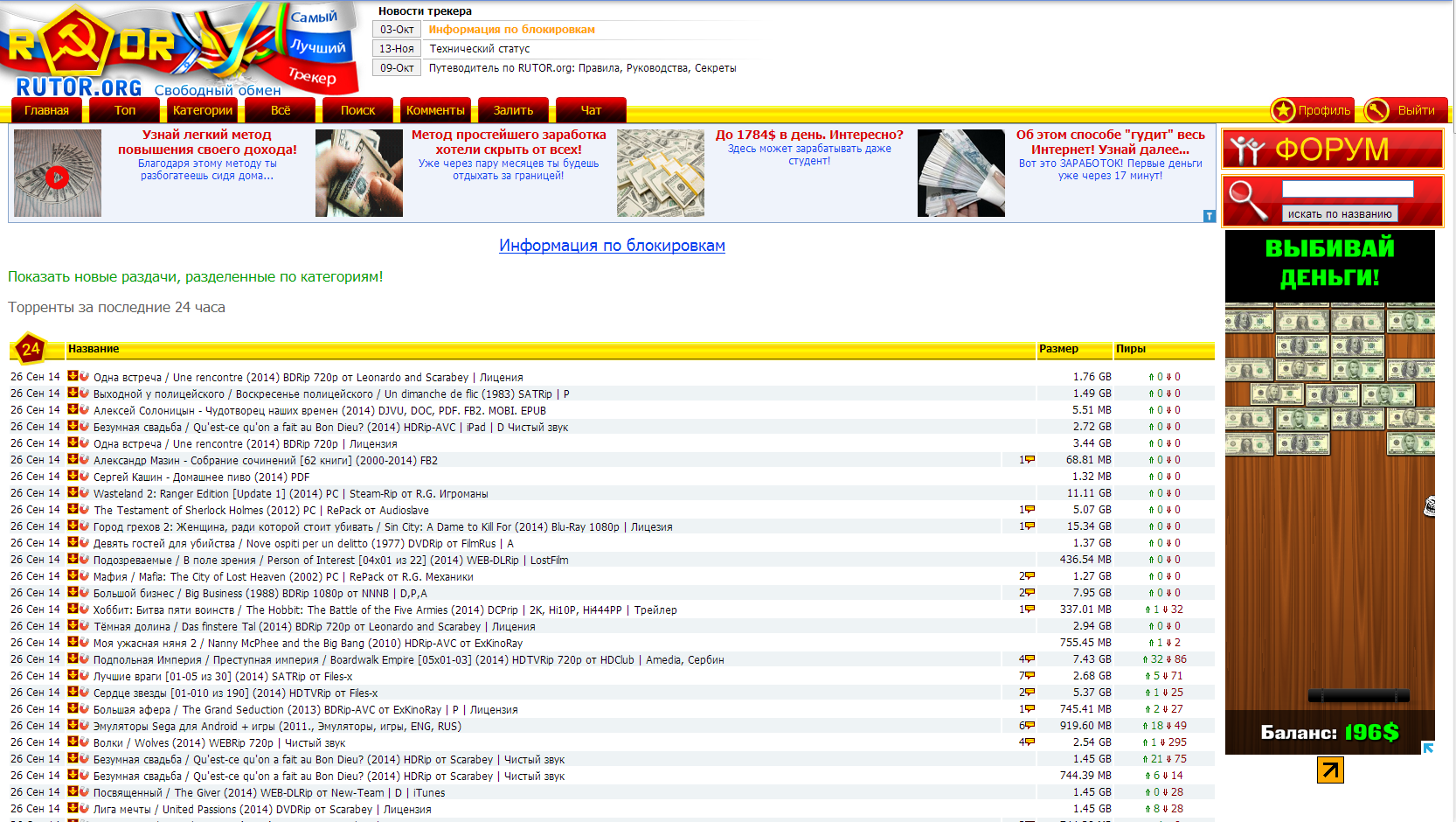
Task: Click the 'искать по названию' search button
Action: click(x=1340, y=213)
